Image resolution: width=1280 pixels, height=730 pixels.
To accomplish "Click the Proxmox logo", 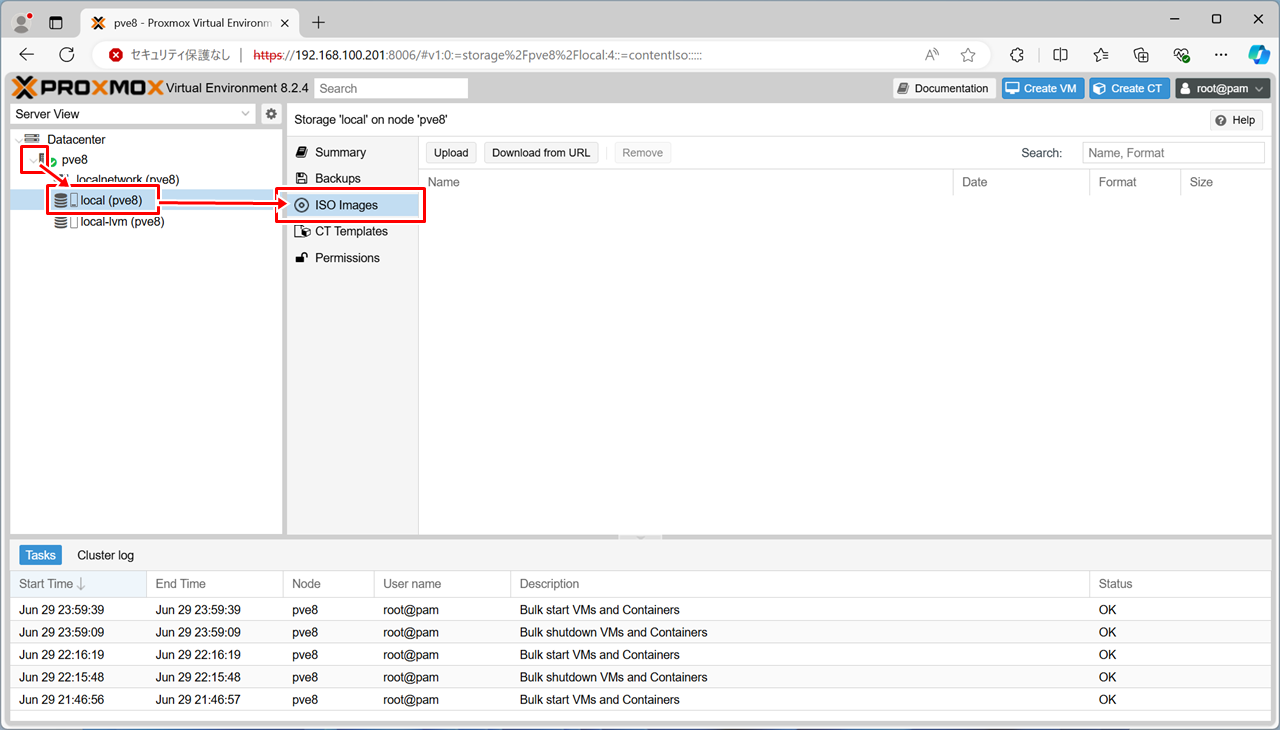I will (x=88, y=88).
